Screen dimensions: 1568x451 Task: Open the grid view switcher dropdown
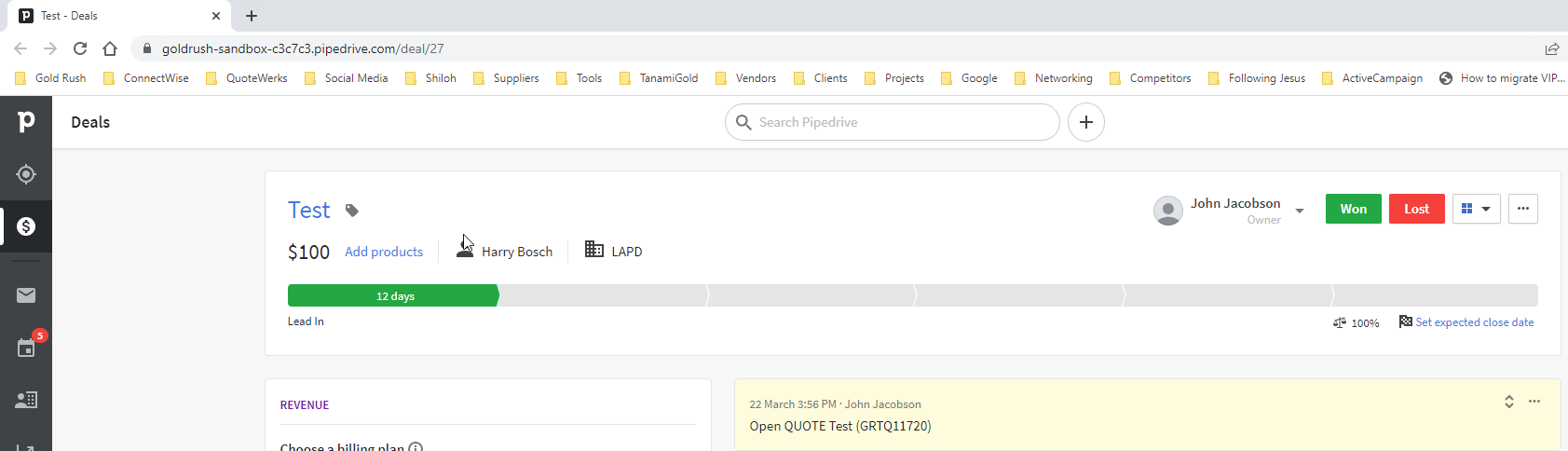(x=1476, y=209)
